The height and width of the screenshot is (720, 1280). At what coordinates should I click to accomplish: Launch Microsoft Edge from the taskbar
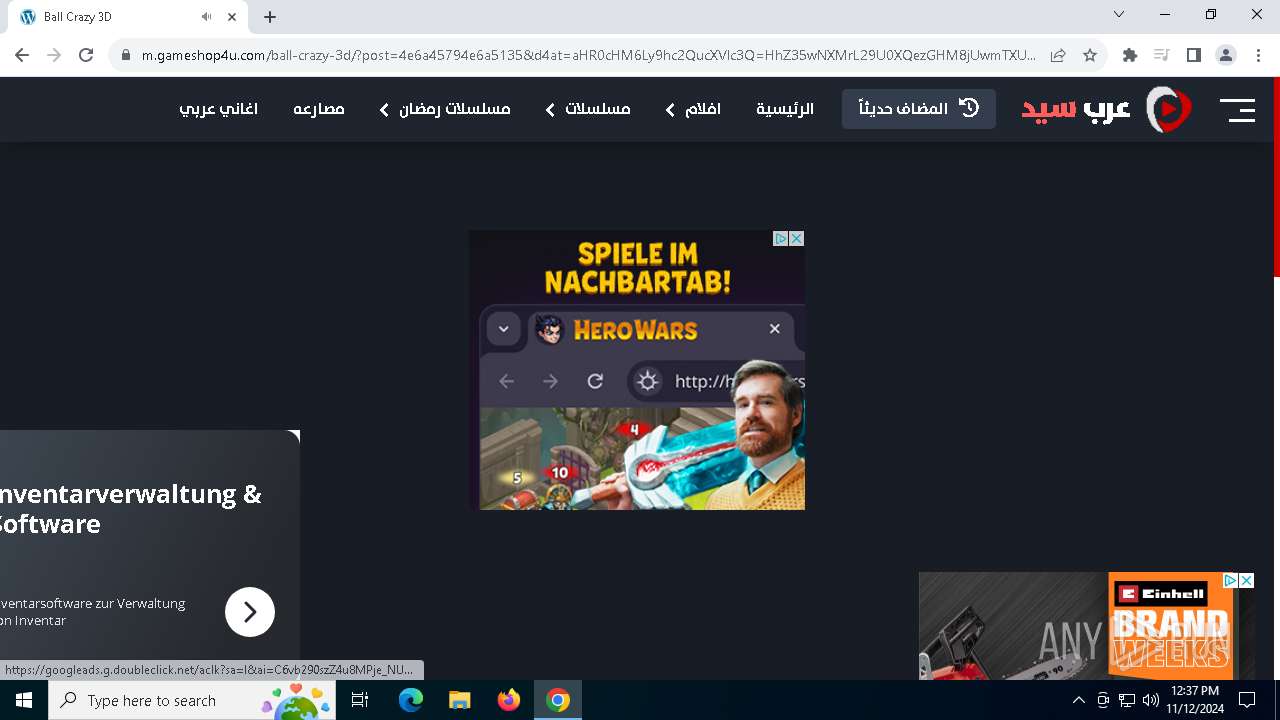(x=411, y=700)
